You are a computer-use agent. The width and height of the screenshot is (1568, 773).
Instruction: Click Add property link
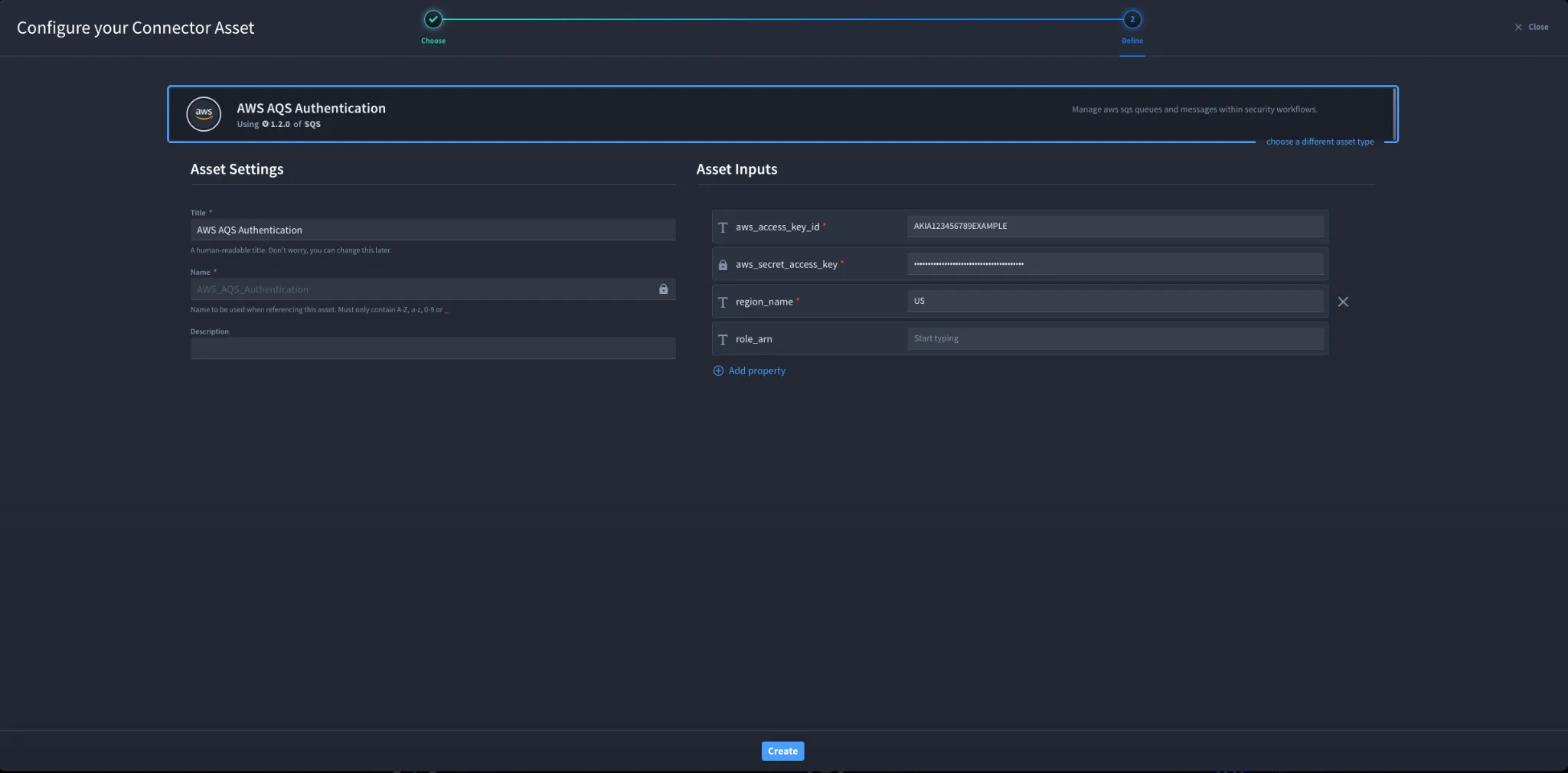pos(756,370)
